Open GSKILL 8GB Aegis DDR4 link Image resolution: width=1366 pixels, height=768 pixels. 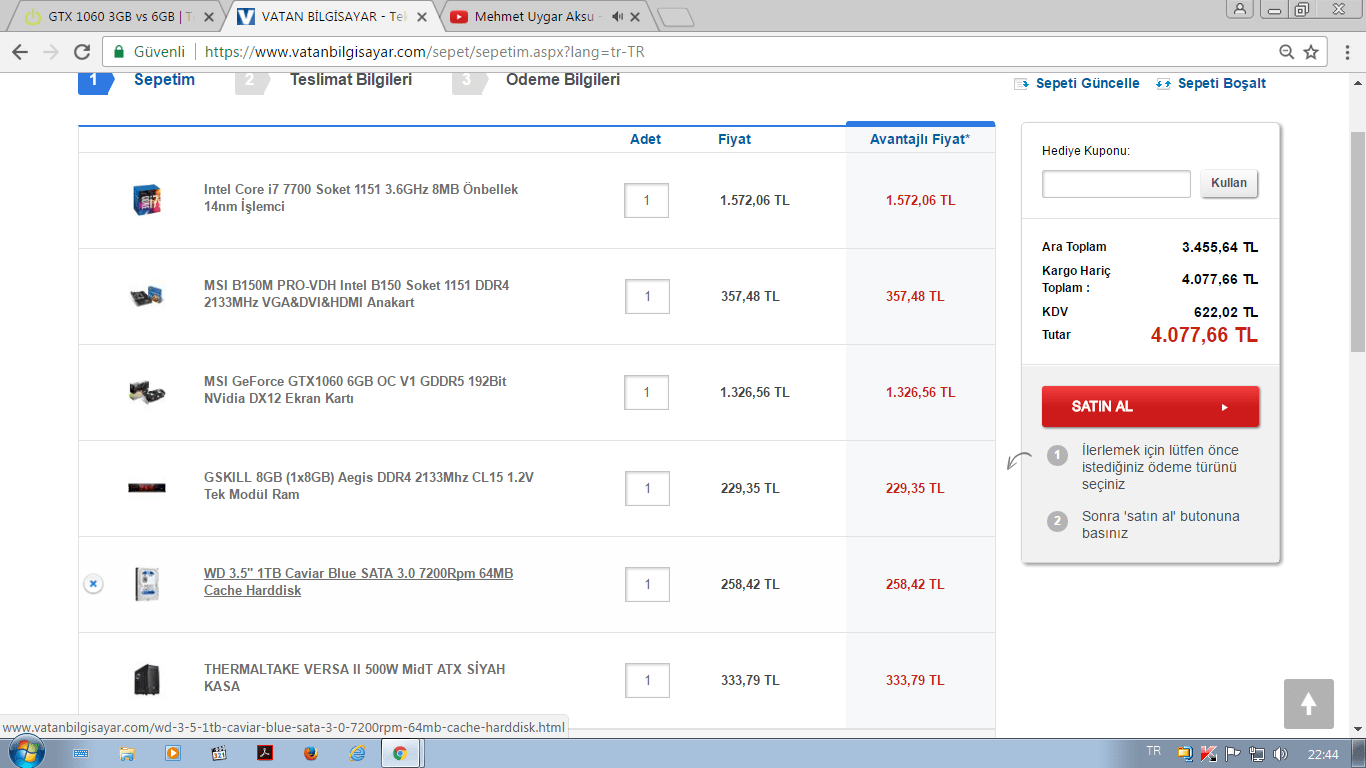369,486
